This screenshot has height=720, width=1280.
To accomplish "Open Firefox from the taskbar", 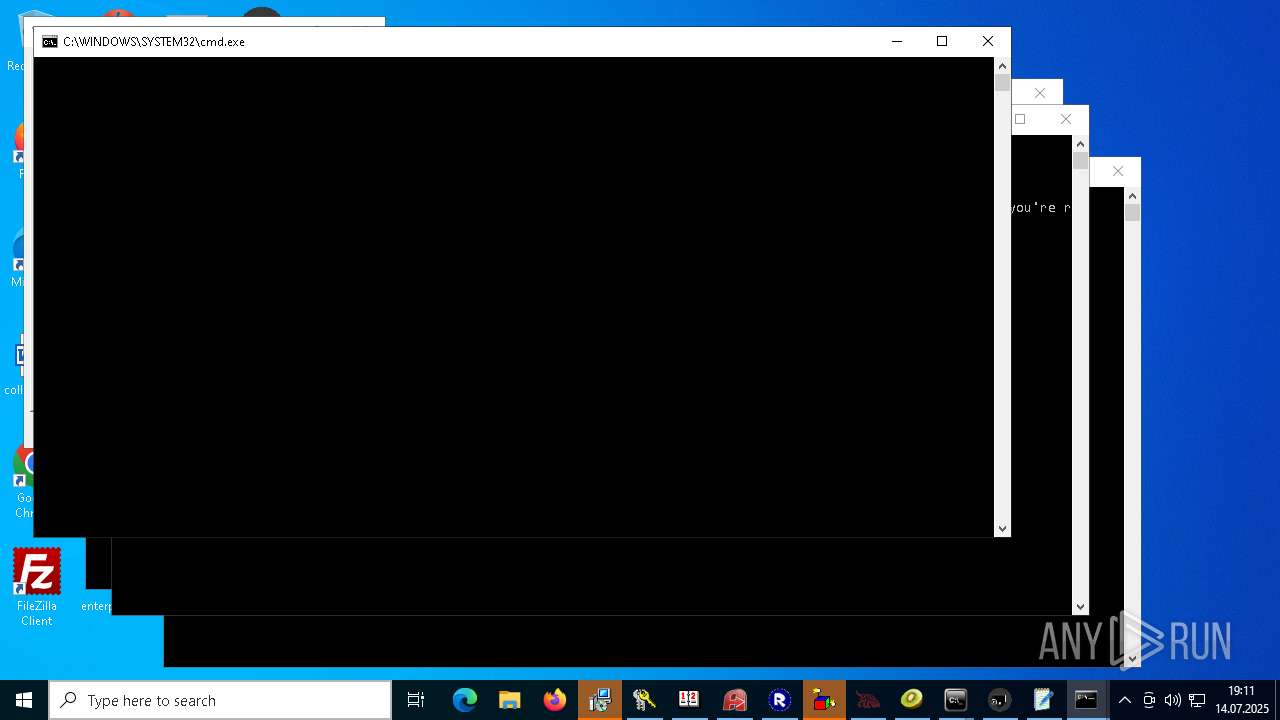I will (555, 700).
